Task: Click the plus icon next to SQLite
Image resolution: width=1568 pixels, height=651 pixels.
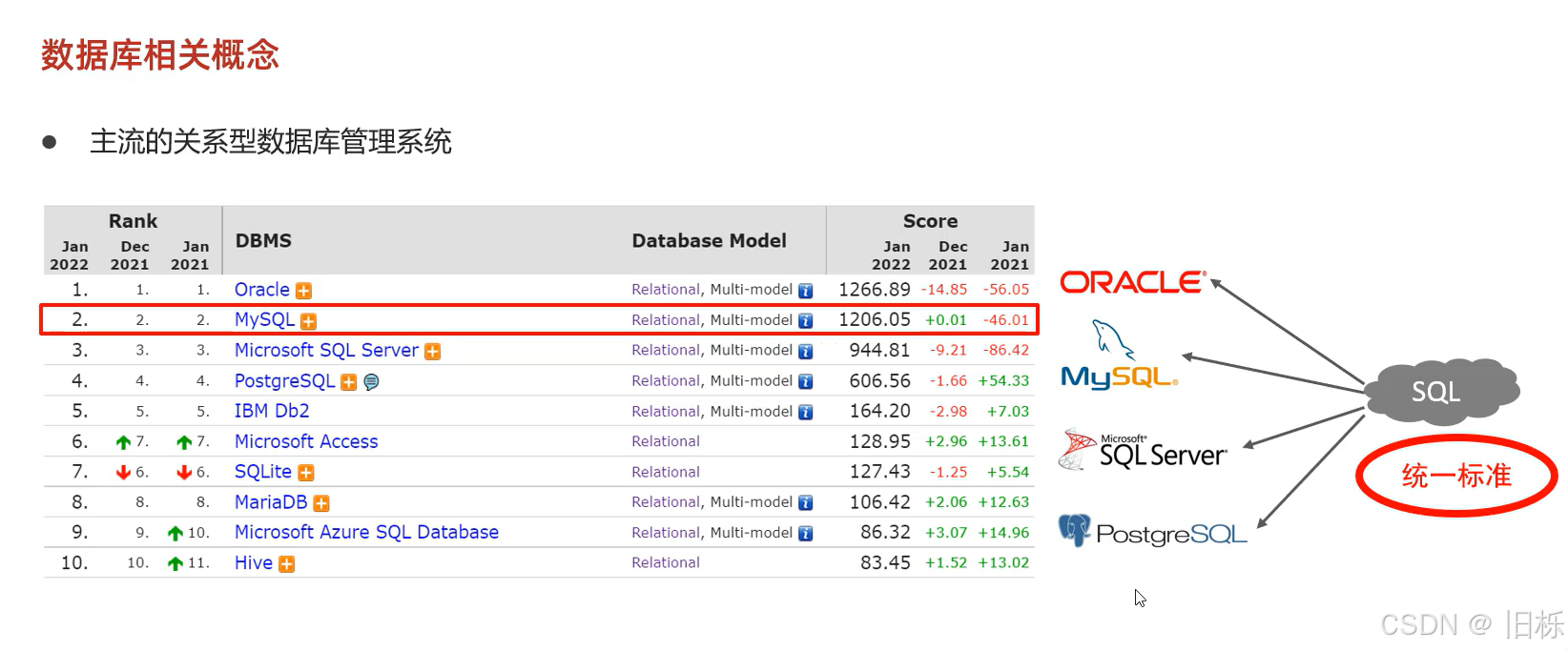Action: [305, 473]
